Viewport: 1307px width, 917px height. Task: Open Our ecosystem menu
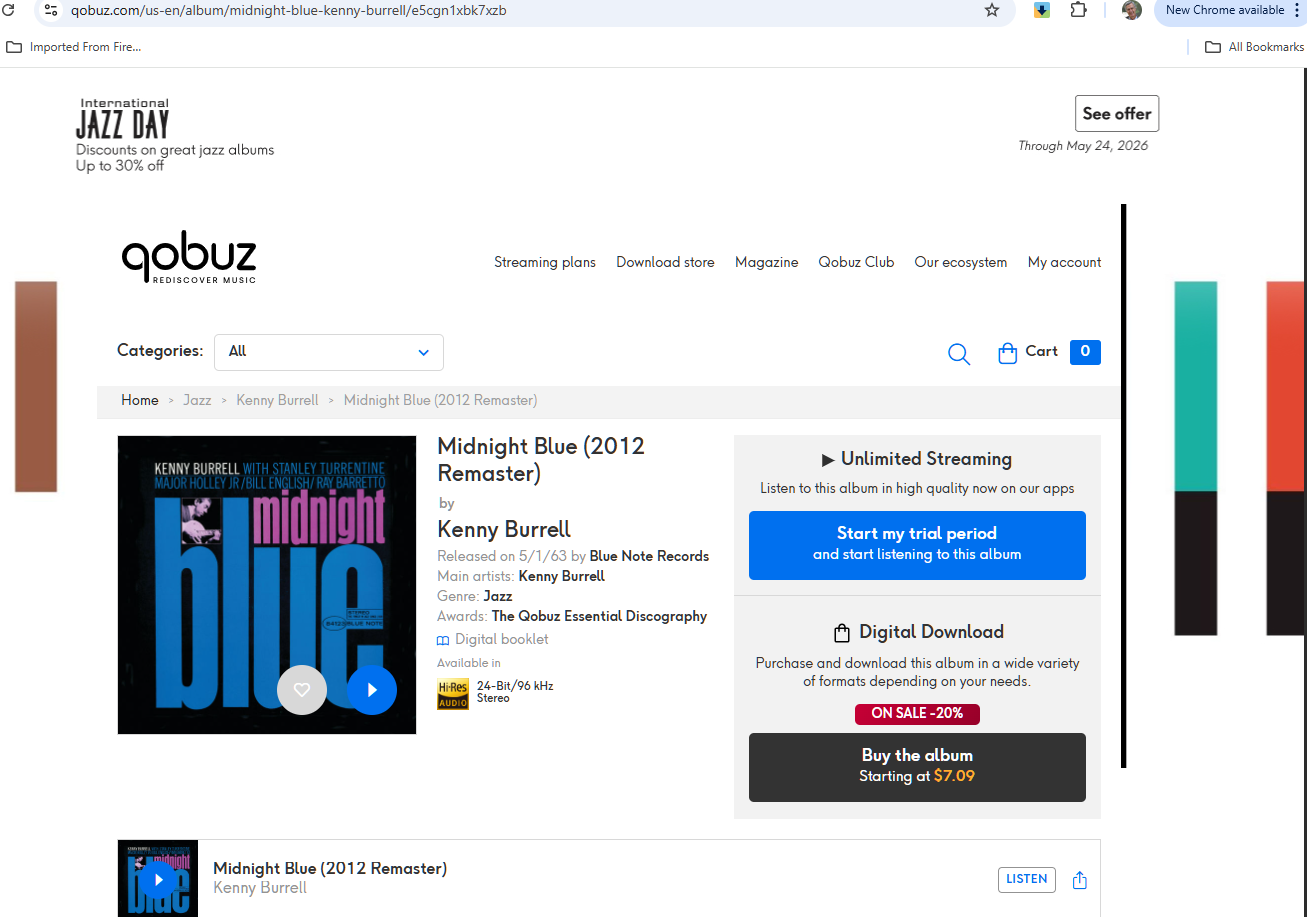click(x=961, y=263)
